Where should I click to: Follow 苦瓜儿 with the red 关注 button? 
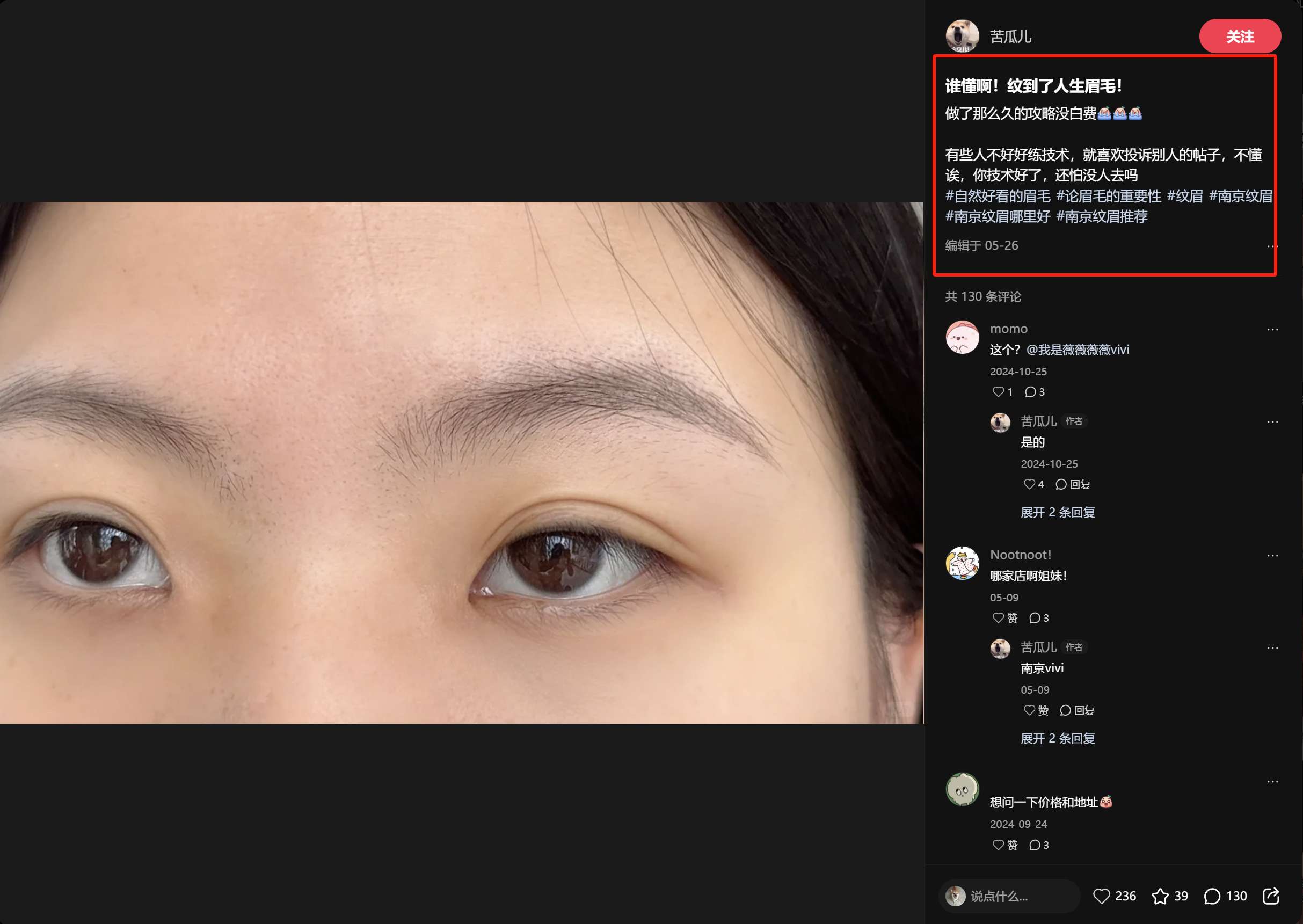(1239, 37)
